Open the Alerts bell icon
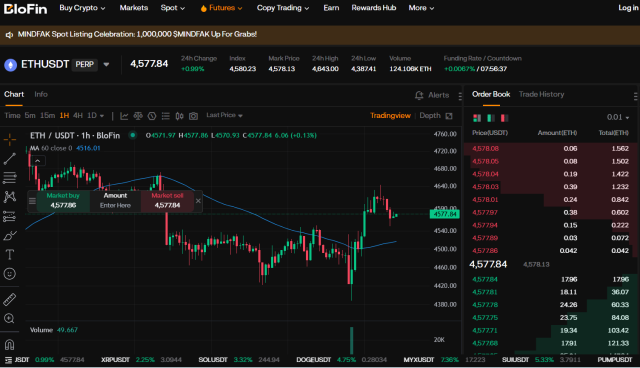 [x=419, y=95]
